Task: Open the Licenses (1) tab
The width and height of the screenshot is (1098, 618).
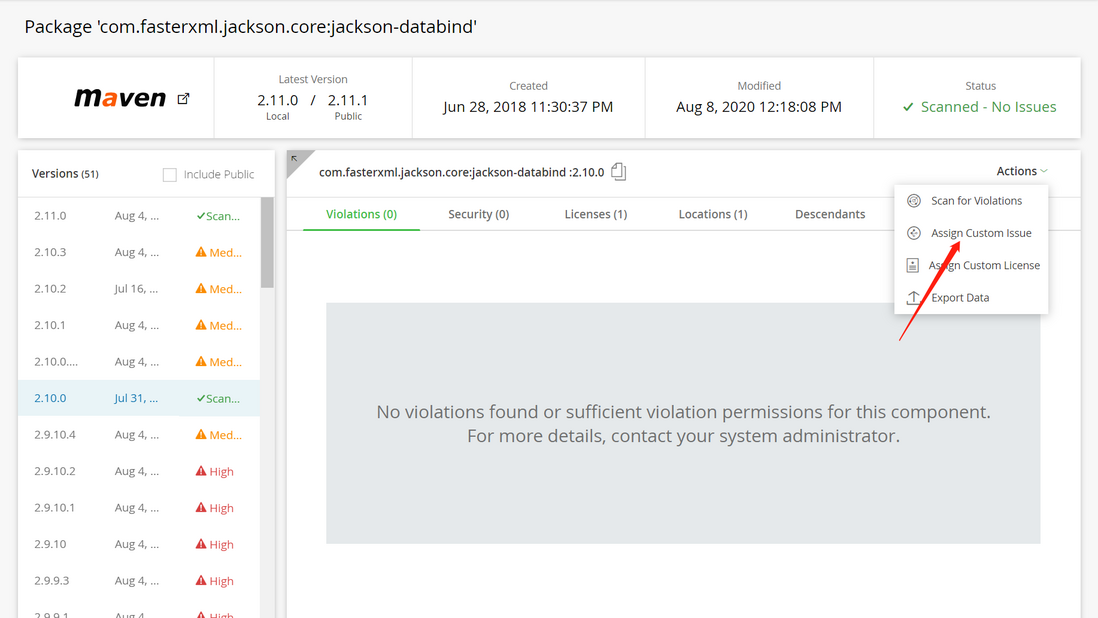Action: [x=596, y=214]
